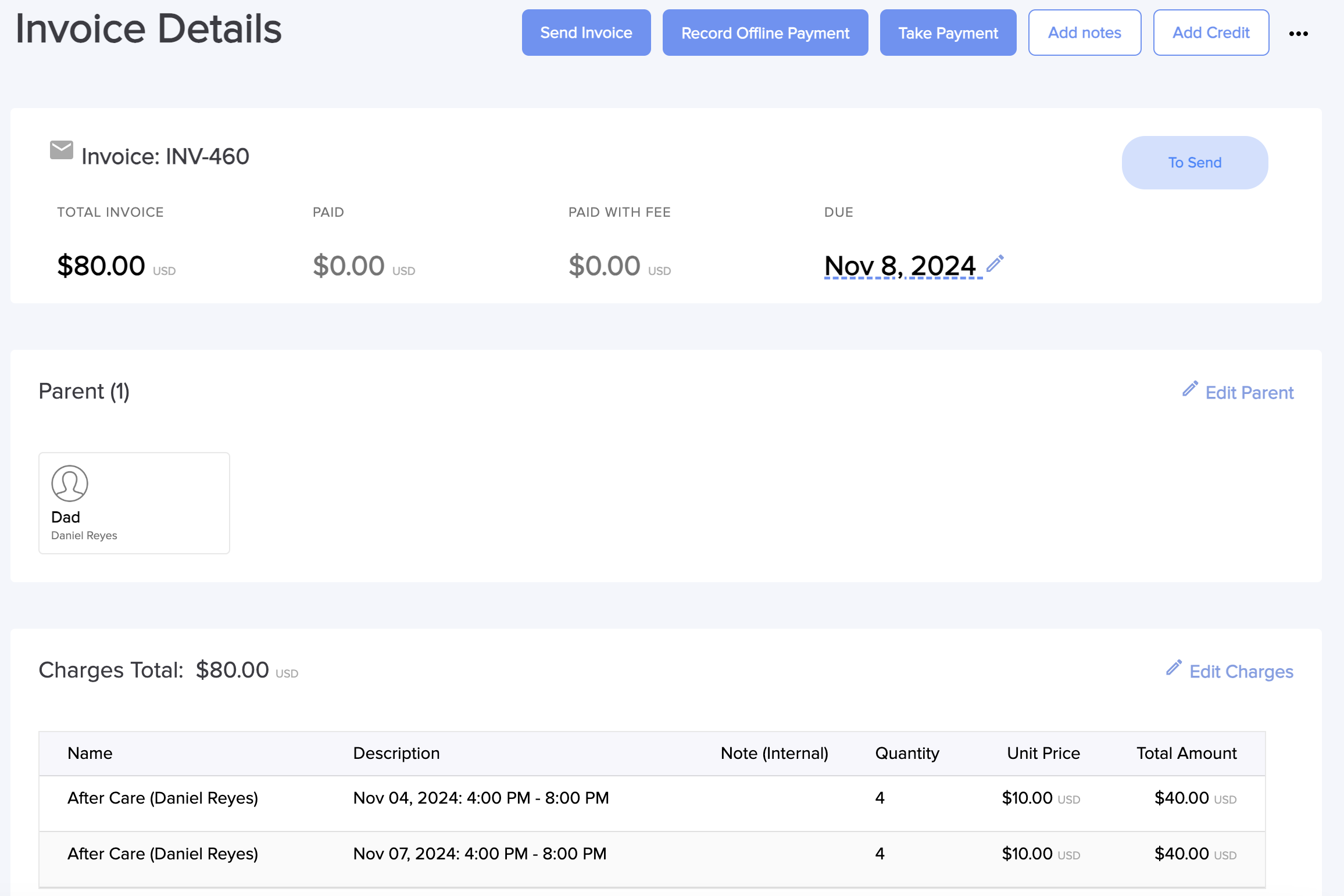Click the Edit Charges link
This screenshot has width=1344, height=896.
[1241, 672]
